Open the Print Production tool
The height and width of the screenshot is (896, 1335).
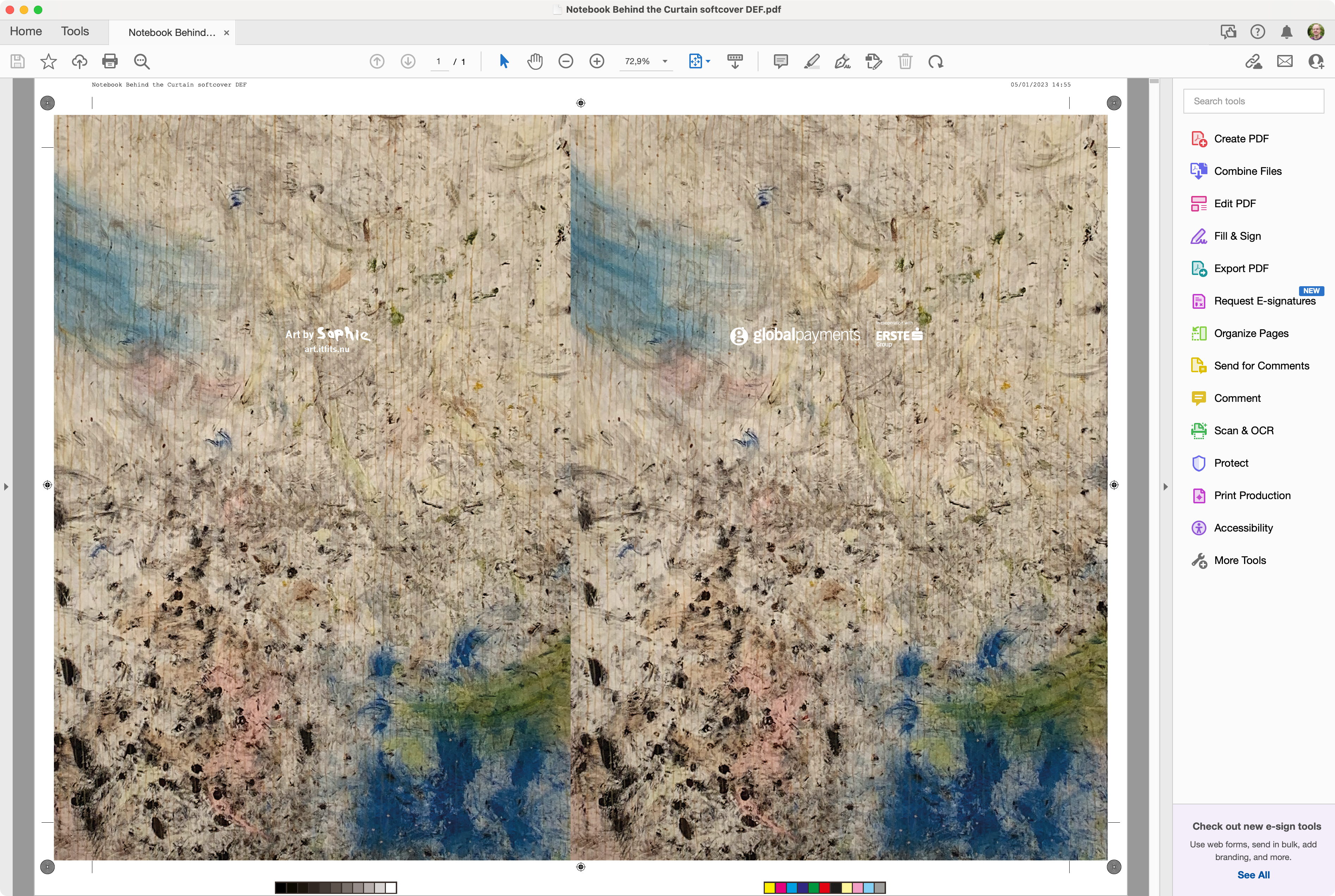tap(1251, 496)
